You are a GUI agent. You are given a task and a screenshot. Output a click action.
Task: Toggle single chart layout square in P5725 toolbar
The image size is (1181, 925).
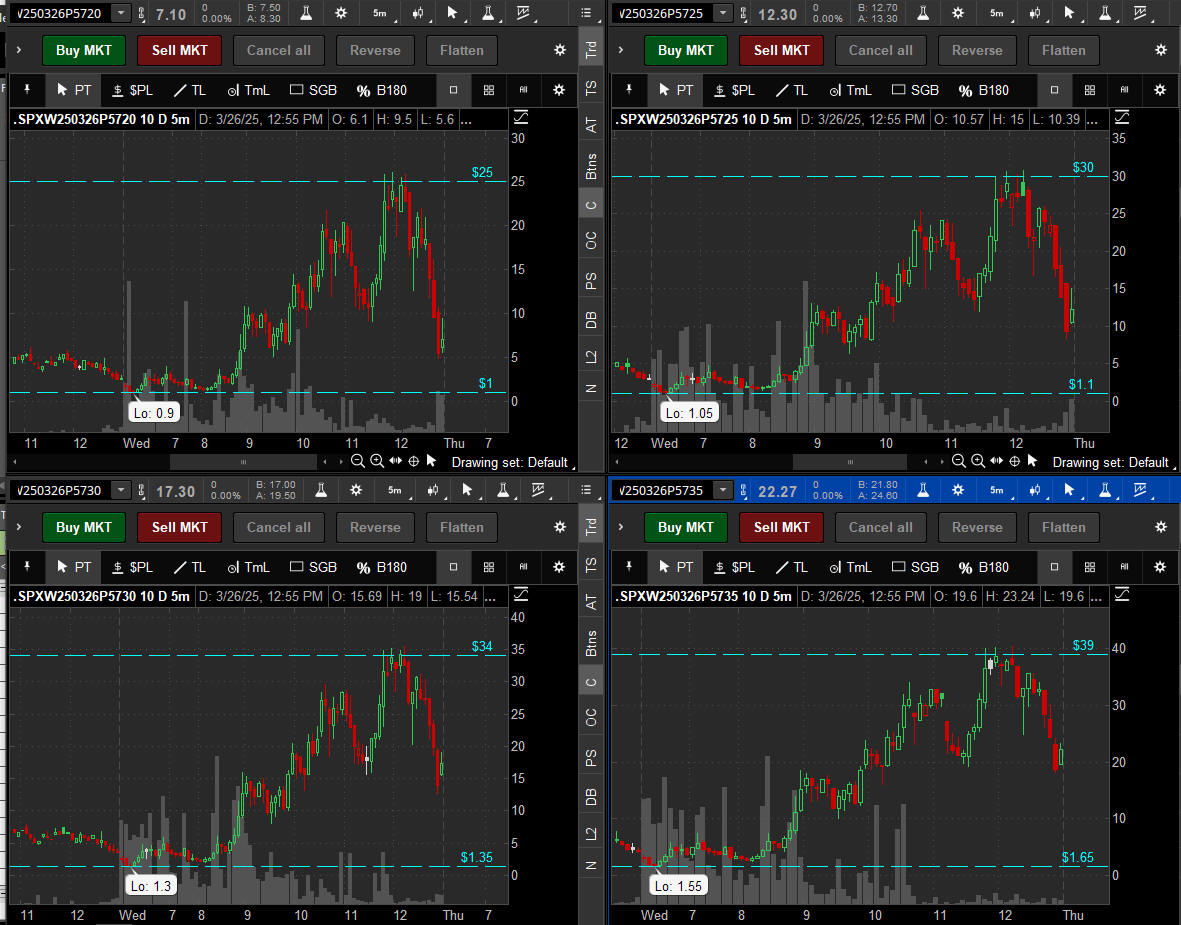coord(1055,90)
